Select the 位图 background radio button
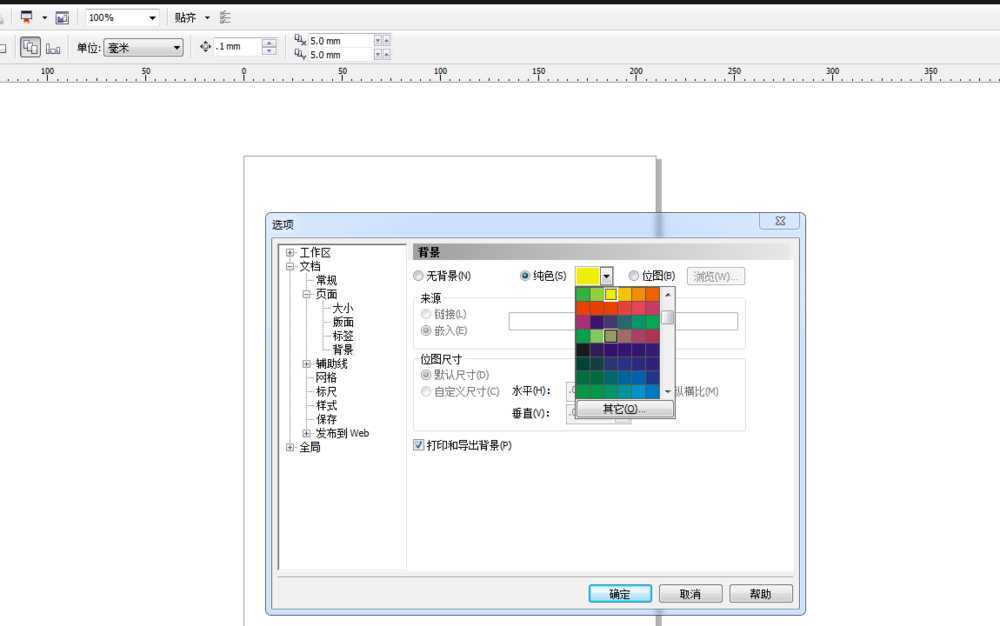1000x626 pixels. click(x=634, y=275)
